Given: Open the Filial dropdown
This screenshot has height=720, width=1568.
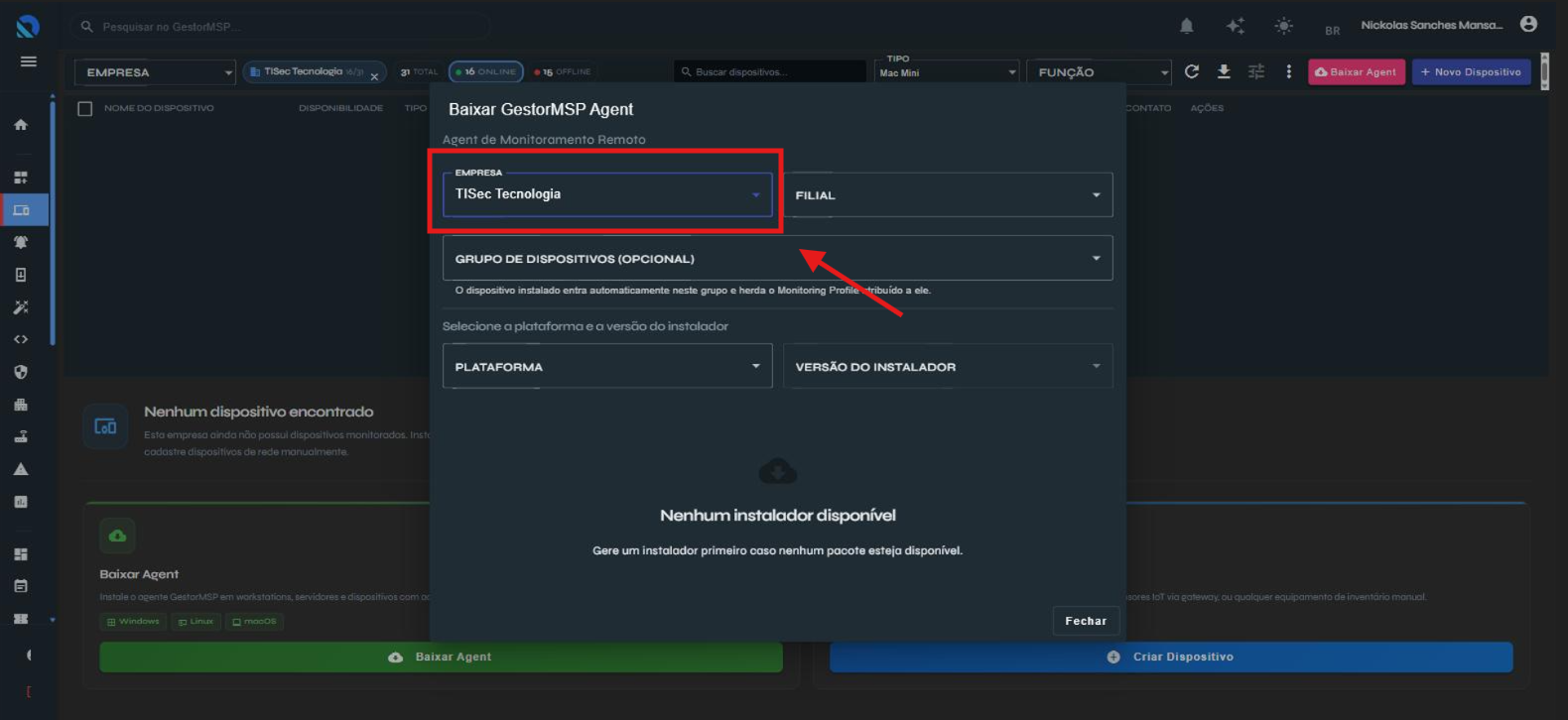Looking at the screenshot, I should (948, 195).
